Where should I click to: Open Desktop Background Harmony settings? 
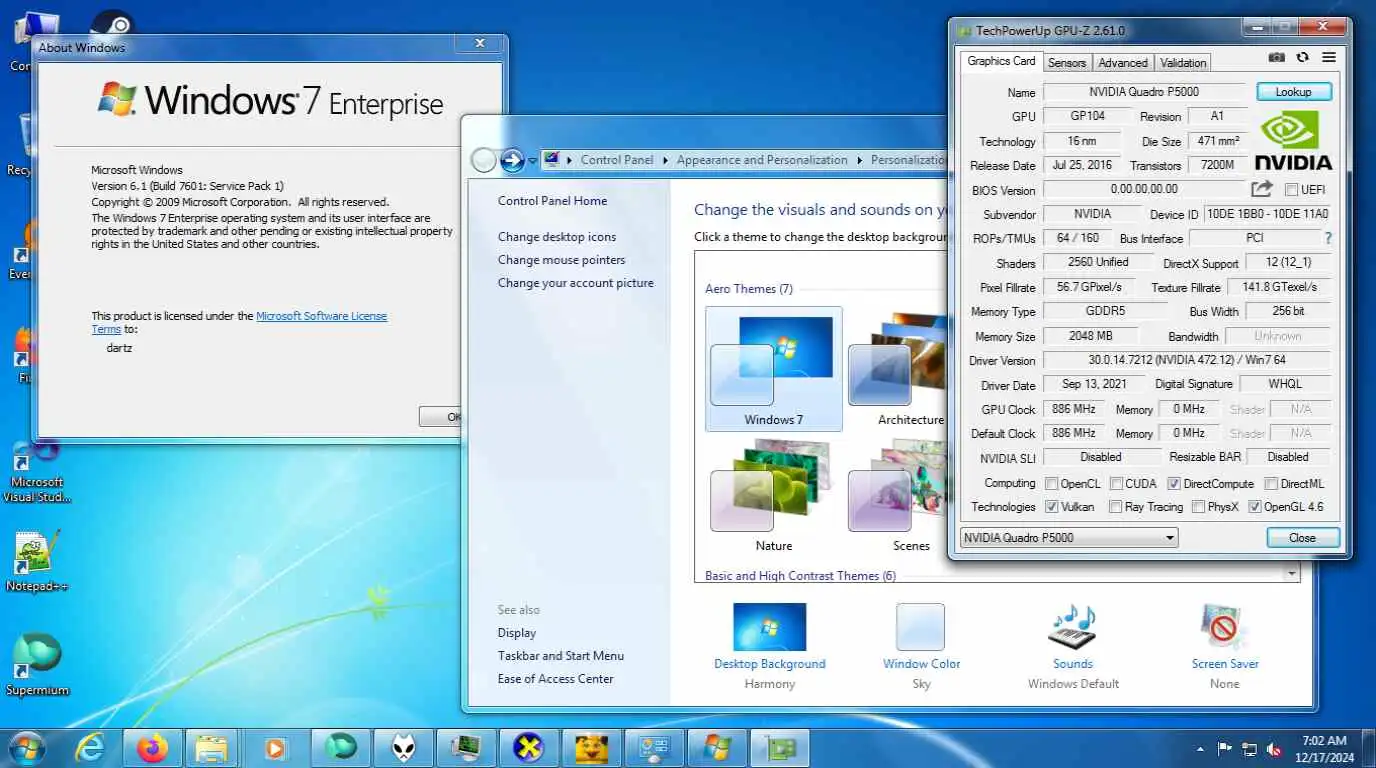tap(770, 646)
